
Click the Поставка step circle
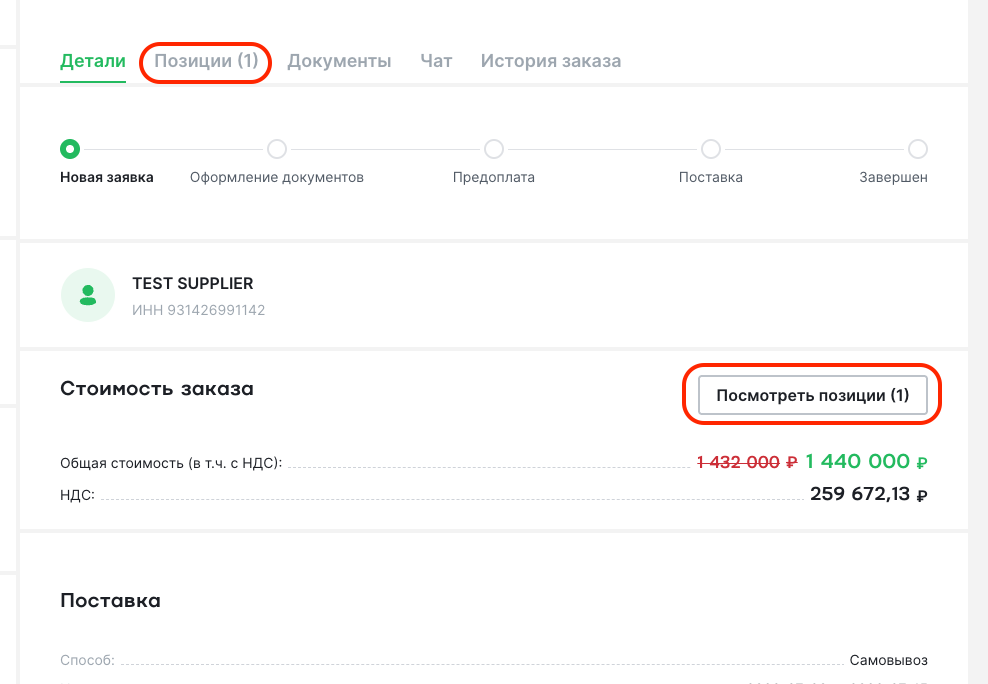point(711,149)
